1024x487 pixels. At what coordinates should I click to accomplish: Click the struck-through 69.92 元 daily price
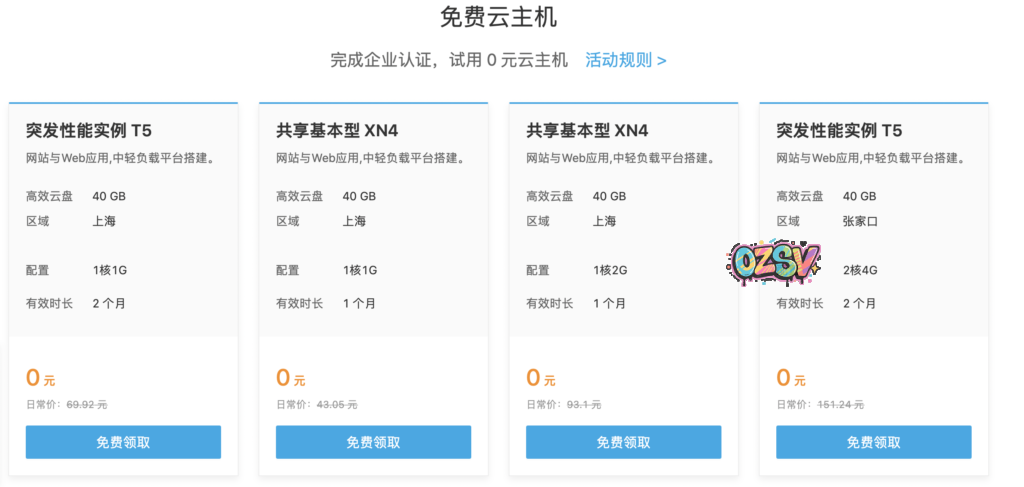[x=87, y=404]
